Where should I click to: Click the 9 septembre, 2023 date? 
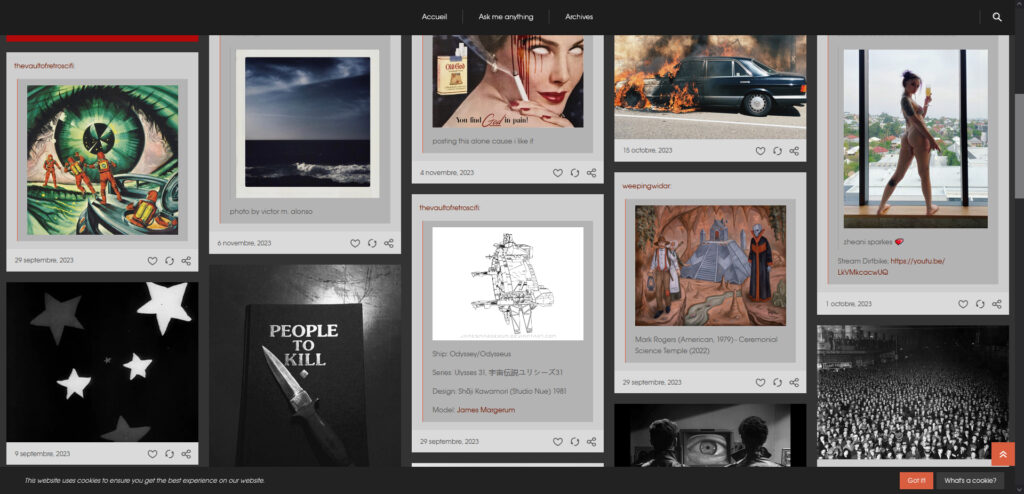click(42, 453)
